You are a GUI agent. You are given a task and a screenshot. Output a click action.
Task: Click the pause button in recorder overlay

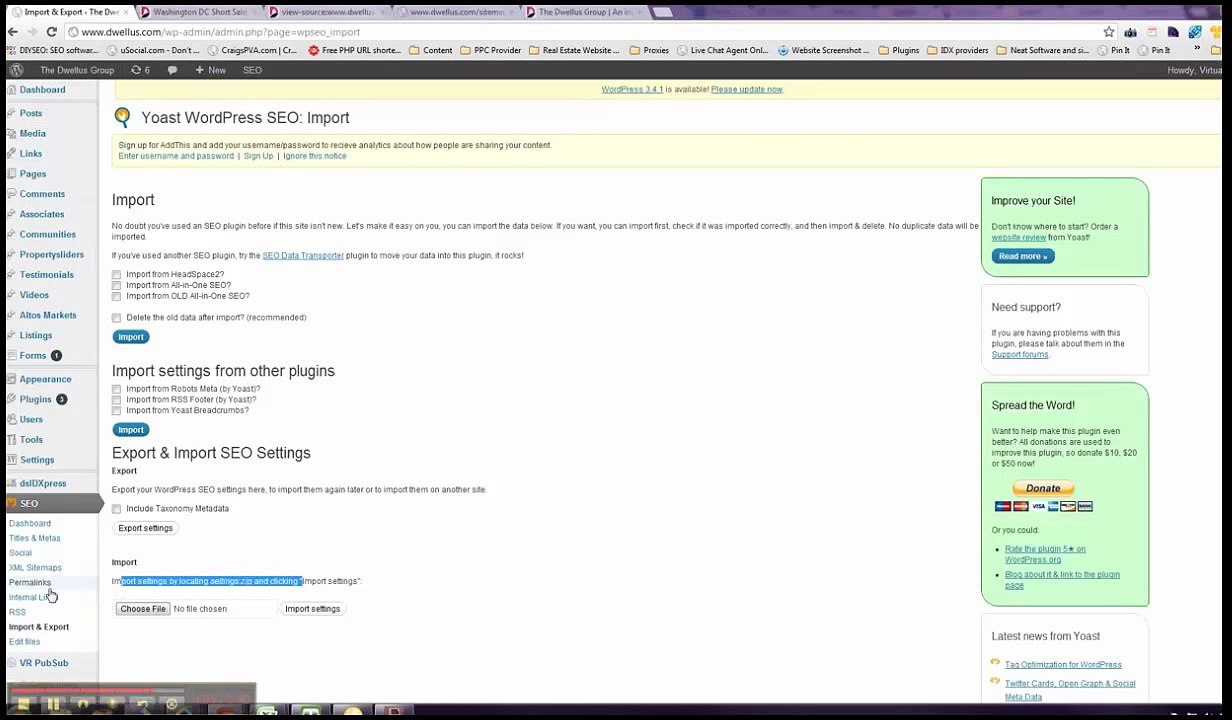click(x=52, y=704)
